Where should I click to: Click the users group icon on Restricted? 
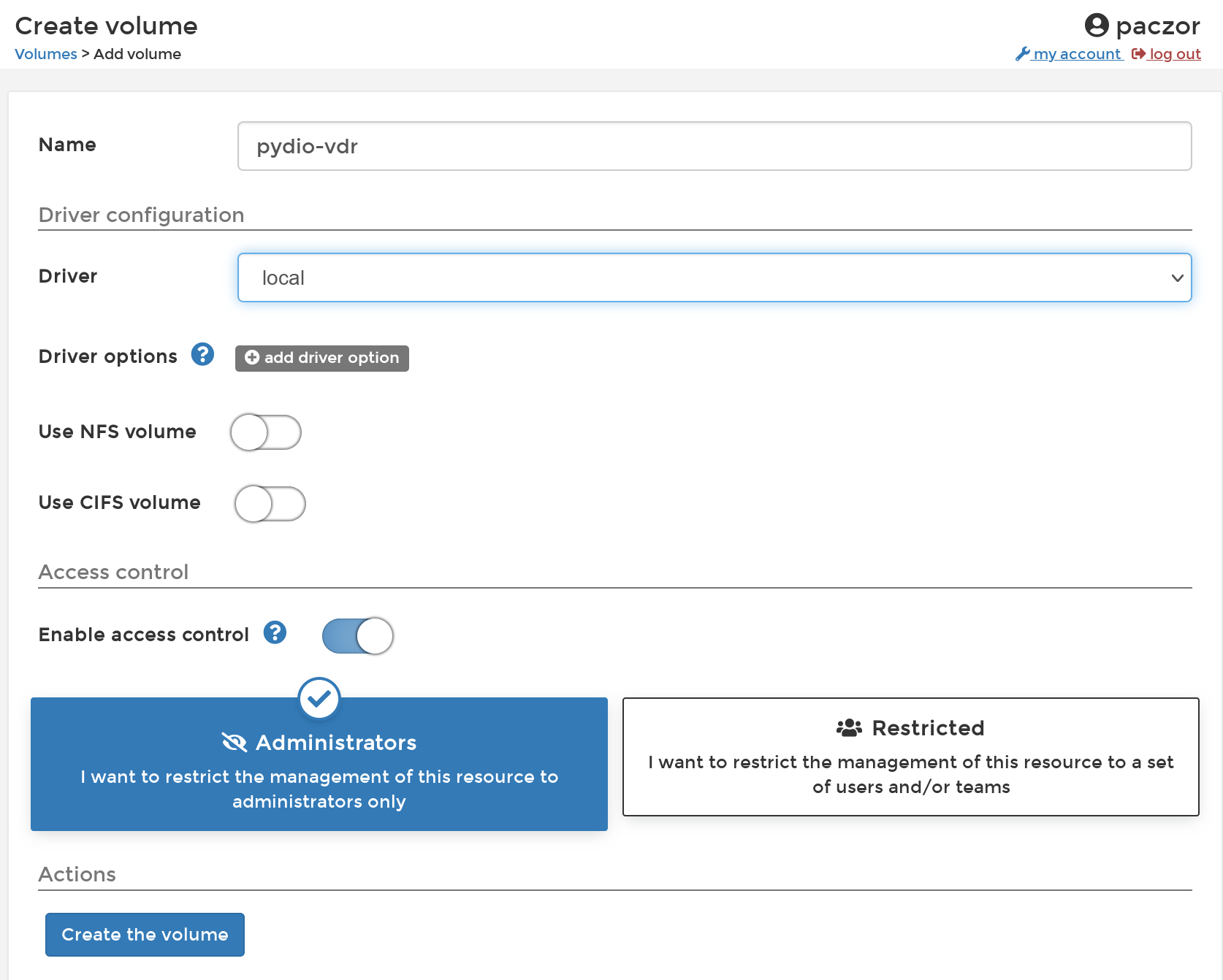tap(849, 728)
